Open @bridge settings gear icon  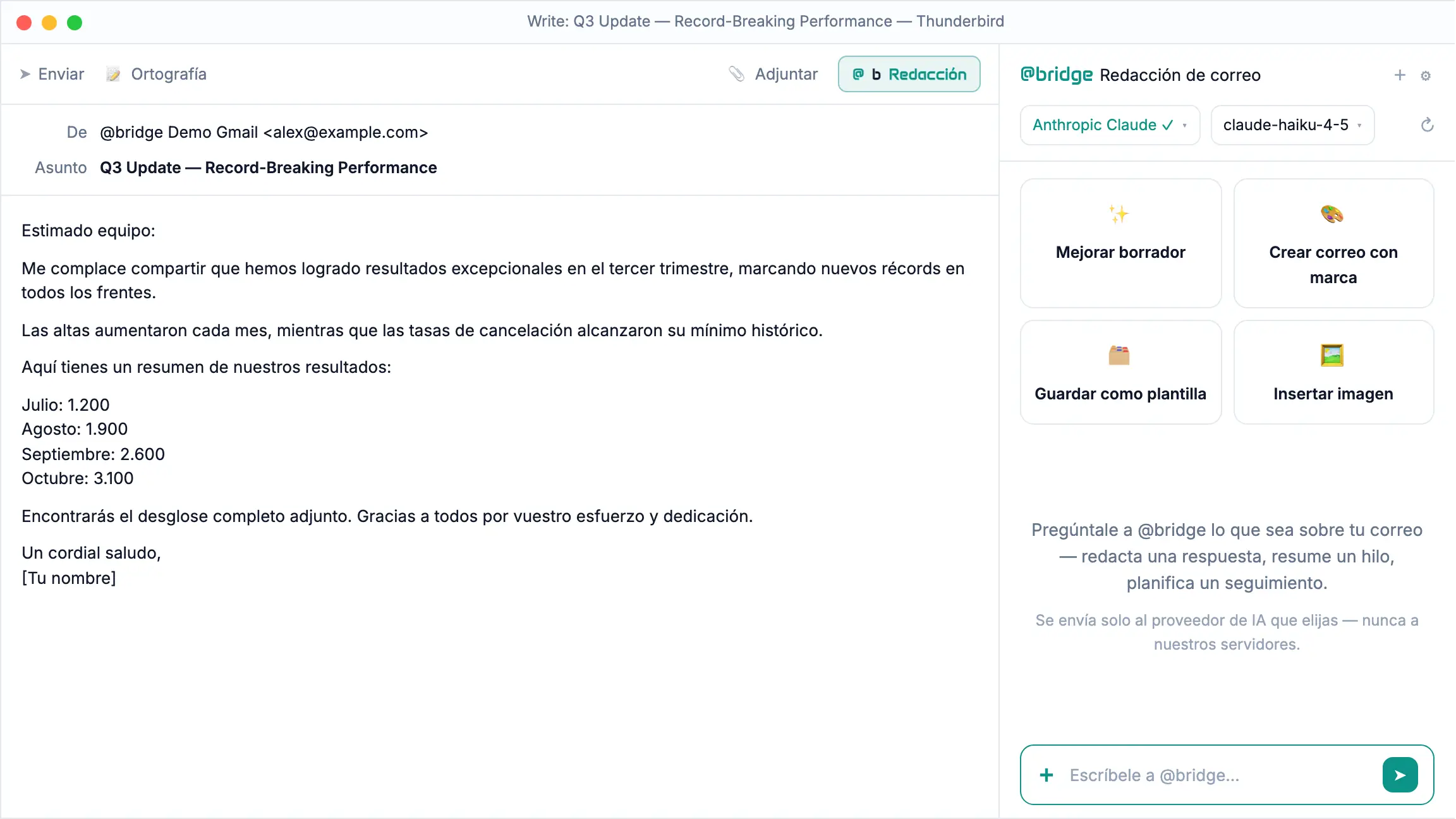[1426, 76]
